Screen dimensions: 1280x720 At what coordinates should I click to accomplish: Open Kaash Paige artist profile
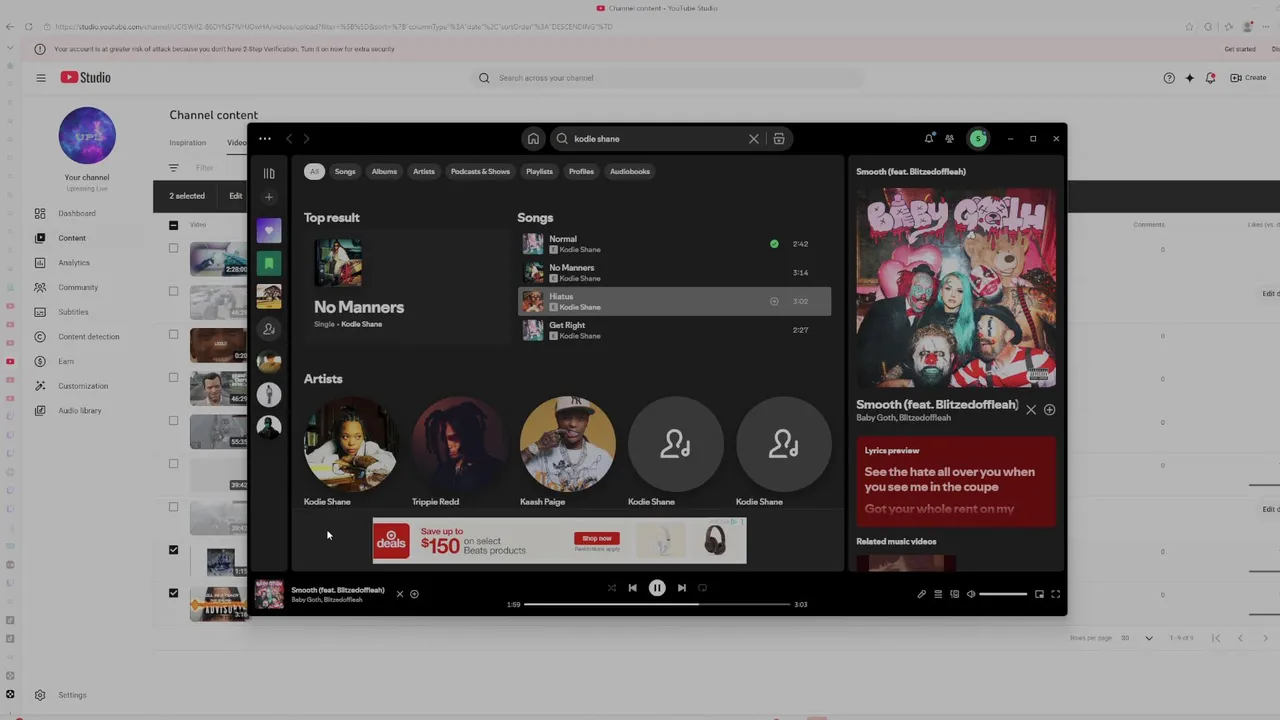[x=567, y=451]
